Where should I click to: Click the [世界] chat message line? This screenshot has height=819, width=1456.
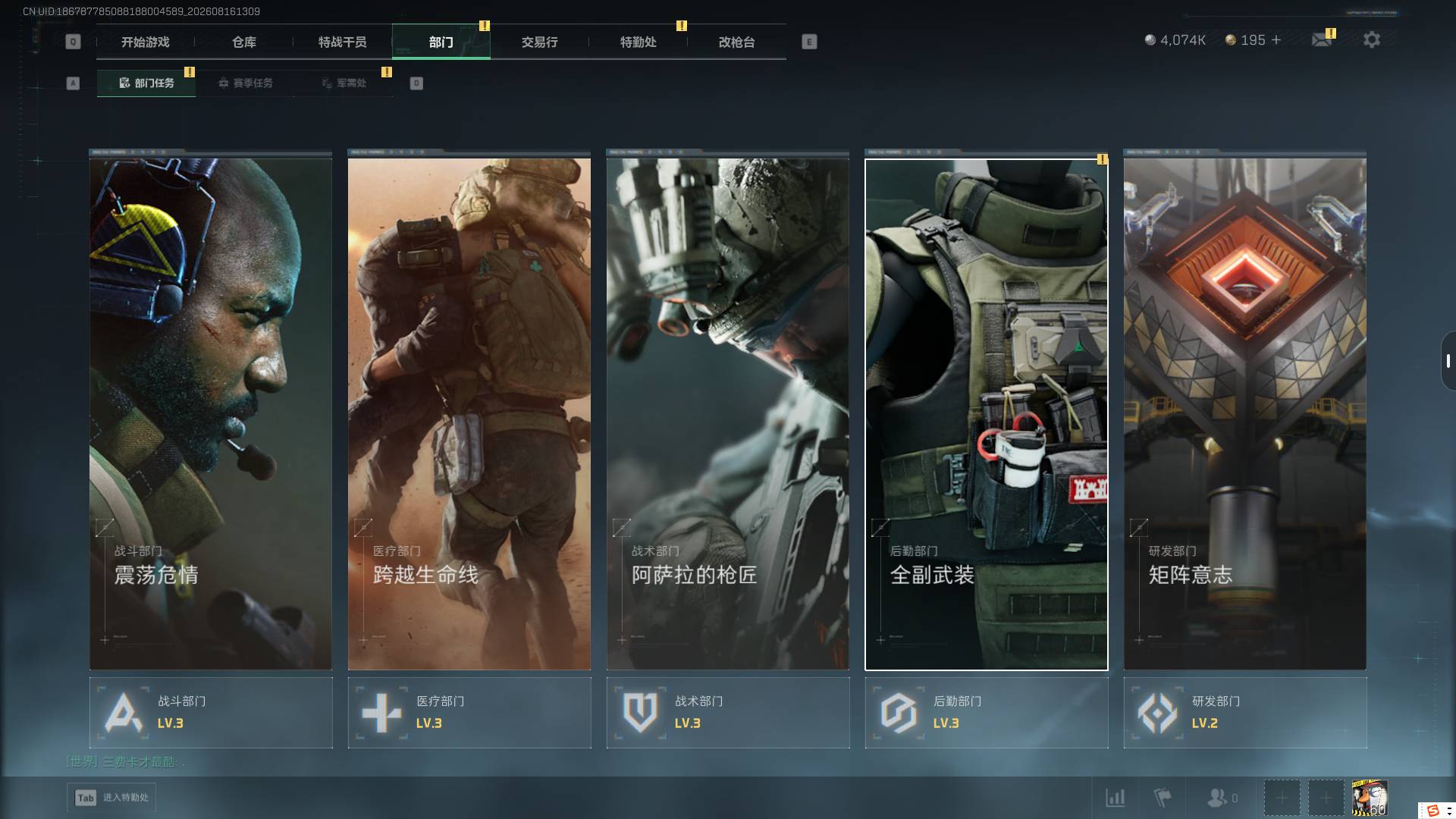coord(126,761)
